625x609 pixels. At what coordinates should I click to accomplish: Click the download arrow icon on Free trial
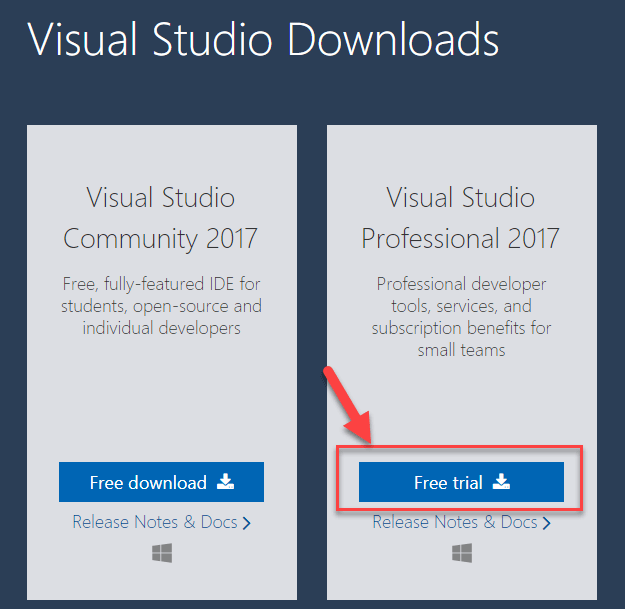pos(501,482)
